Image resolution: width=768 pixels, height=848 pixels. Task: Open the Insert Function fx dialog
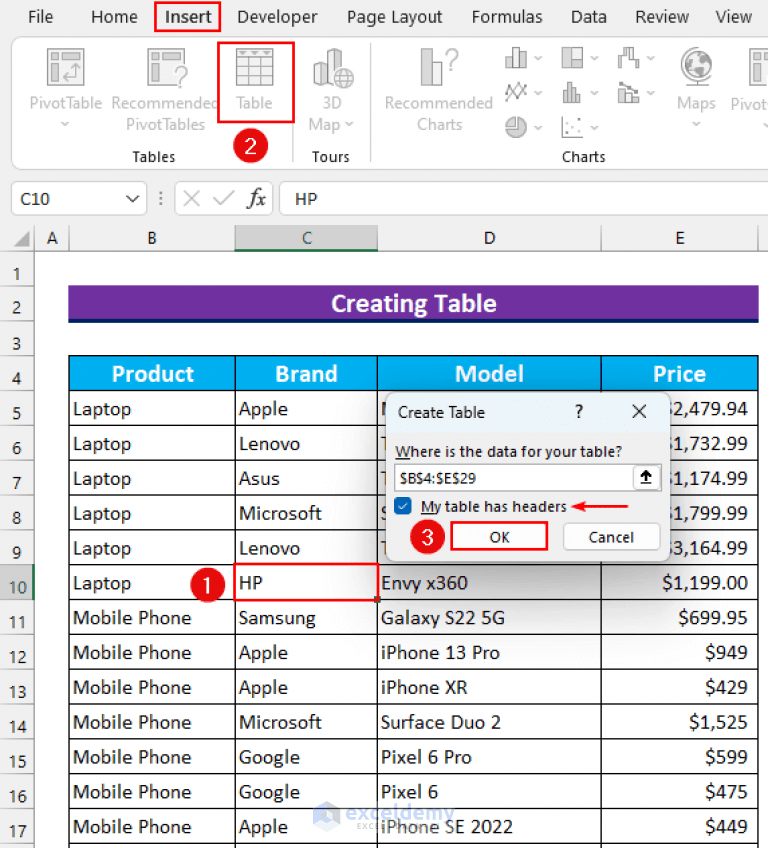(x=256, y=198)
